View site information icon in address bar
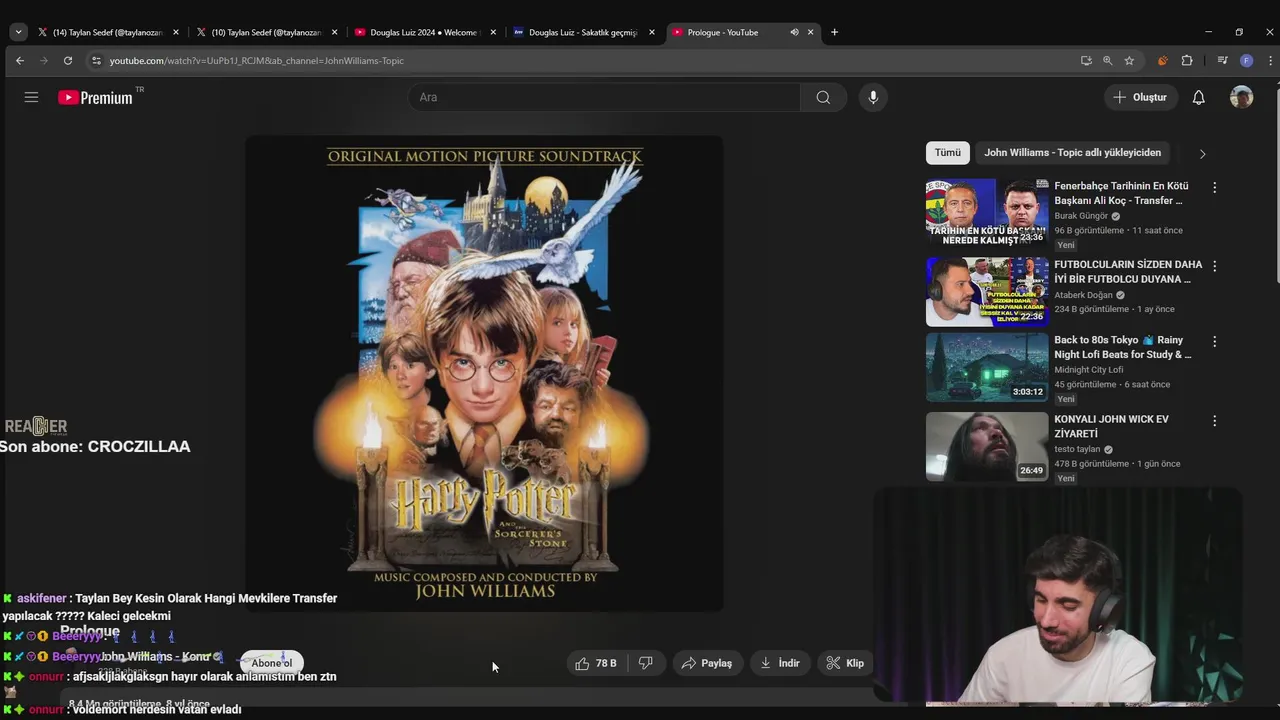1280x720 pixels. [x=96, y=61]
